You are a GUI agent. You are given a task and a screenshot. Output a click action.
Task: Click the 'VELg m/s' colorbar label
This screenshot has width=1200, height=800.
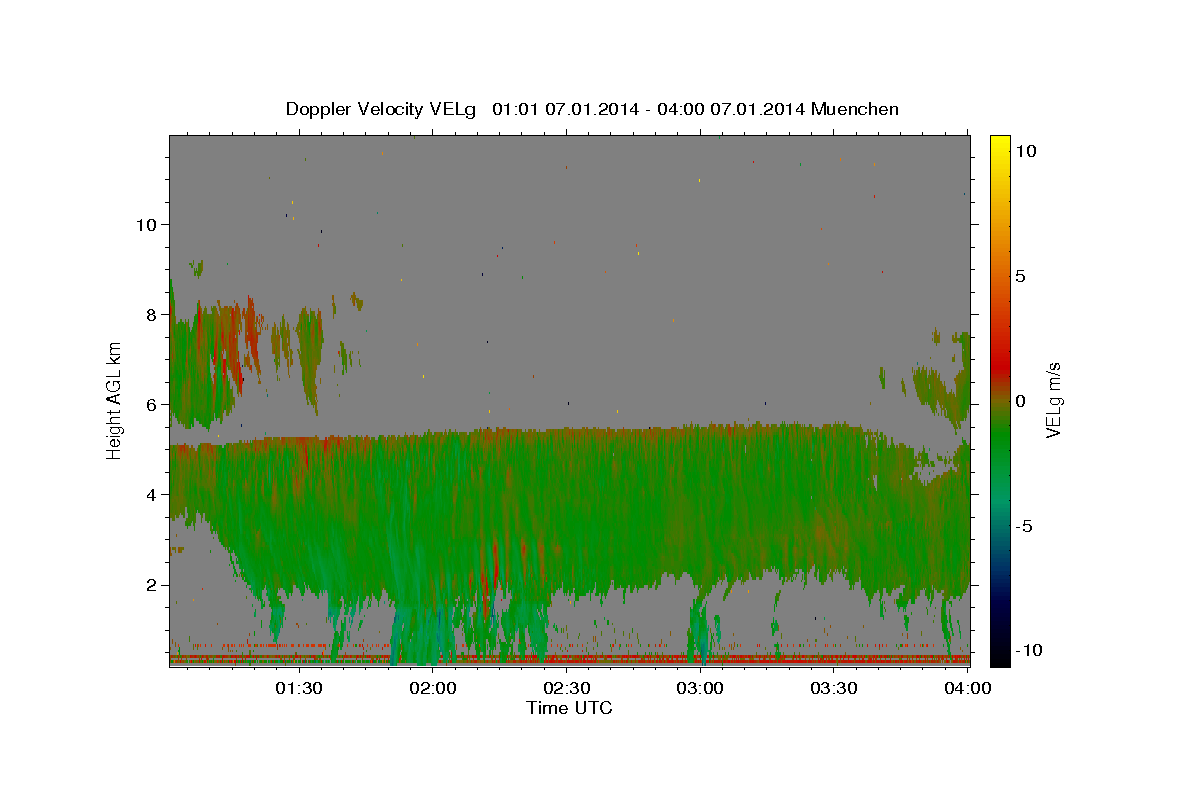[1053, 400]
